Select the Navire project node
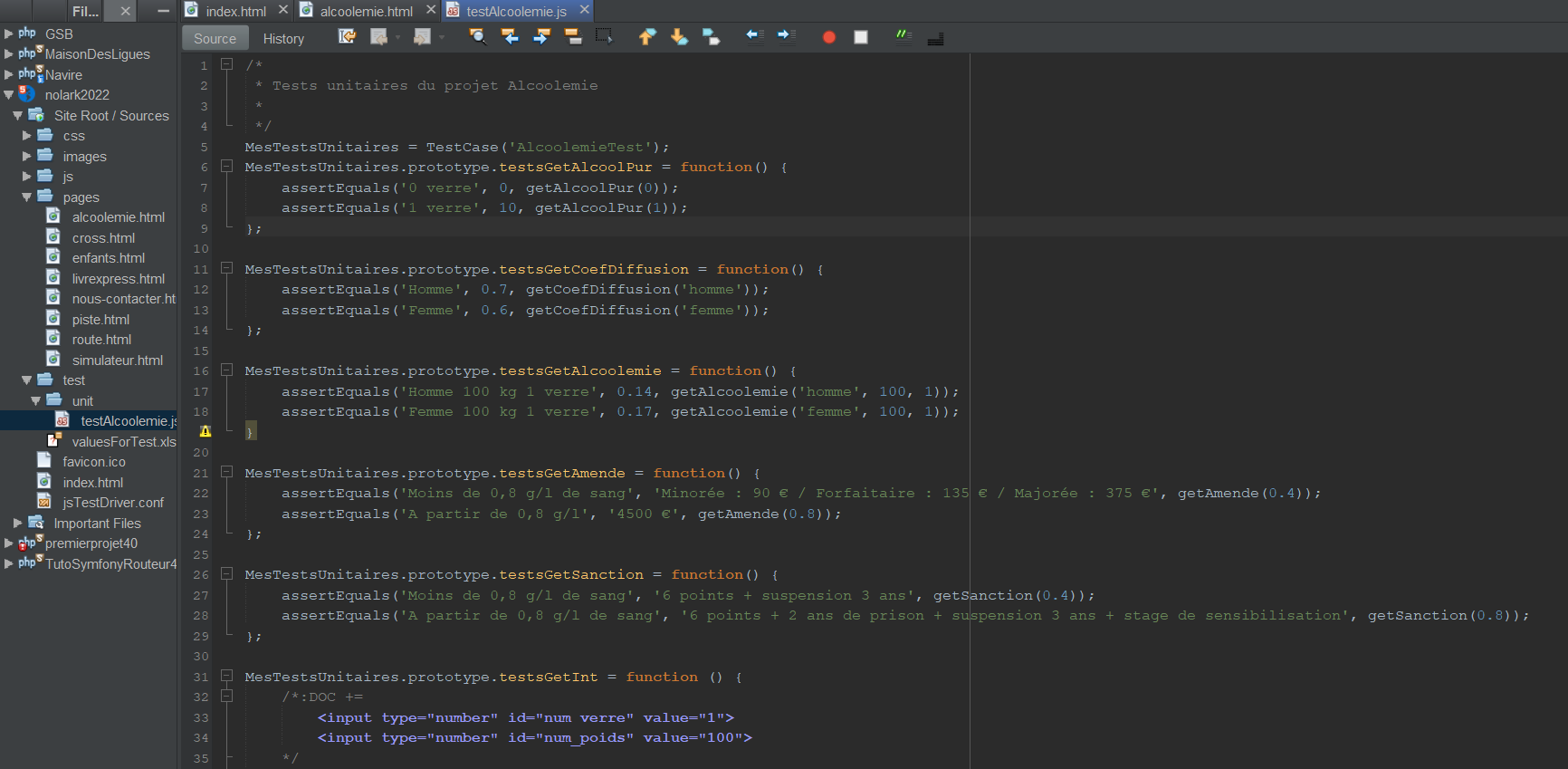This screenshot has height=769, width=1568. tap(63, 74)
